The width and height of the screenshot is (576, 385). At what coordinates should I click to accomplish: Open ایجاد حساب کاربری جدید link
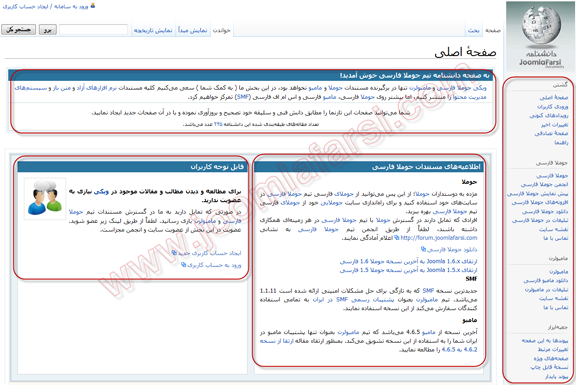[209, 253]
